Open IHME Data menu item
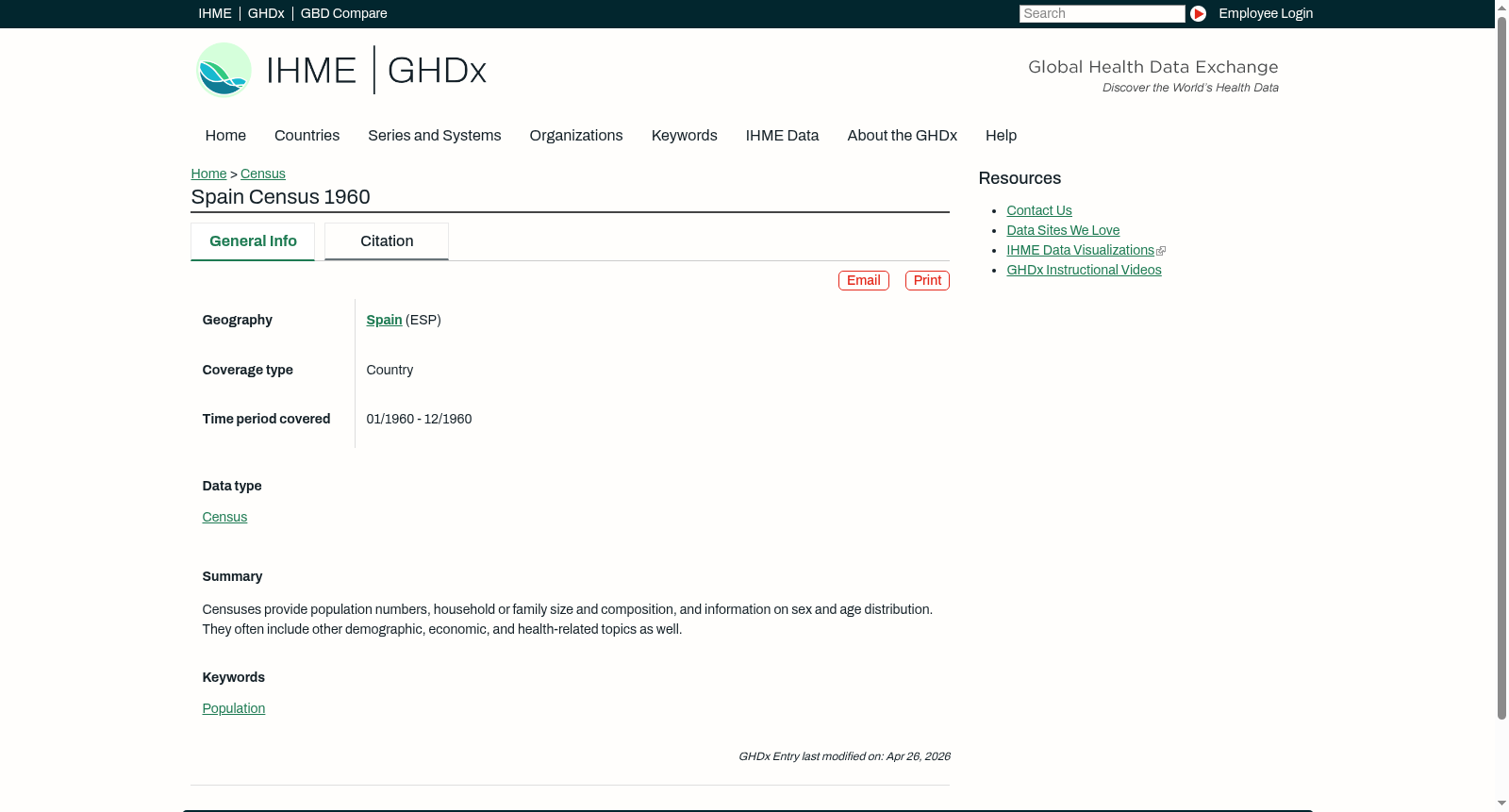The height and width of the screenshot is (812, 1509). click(x=782, y=136)
